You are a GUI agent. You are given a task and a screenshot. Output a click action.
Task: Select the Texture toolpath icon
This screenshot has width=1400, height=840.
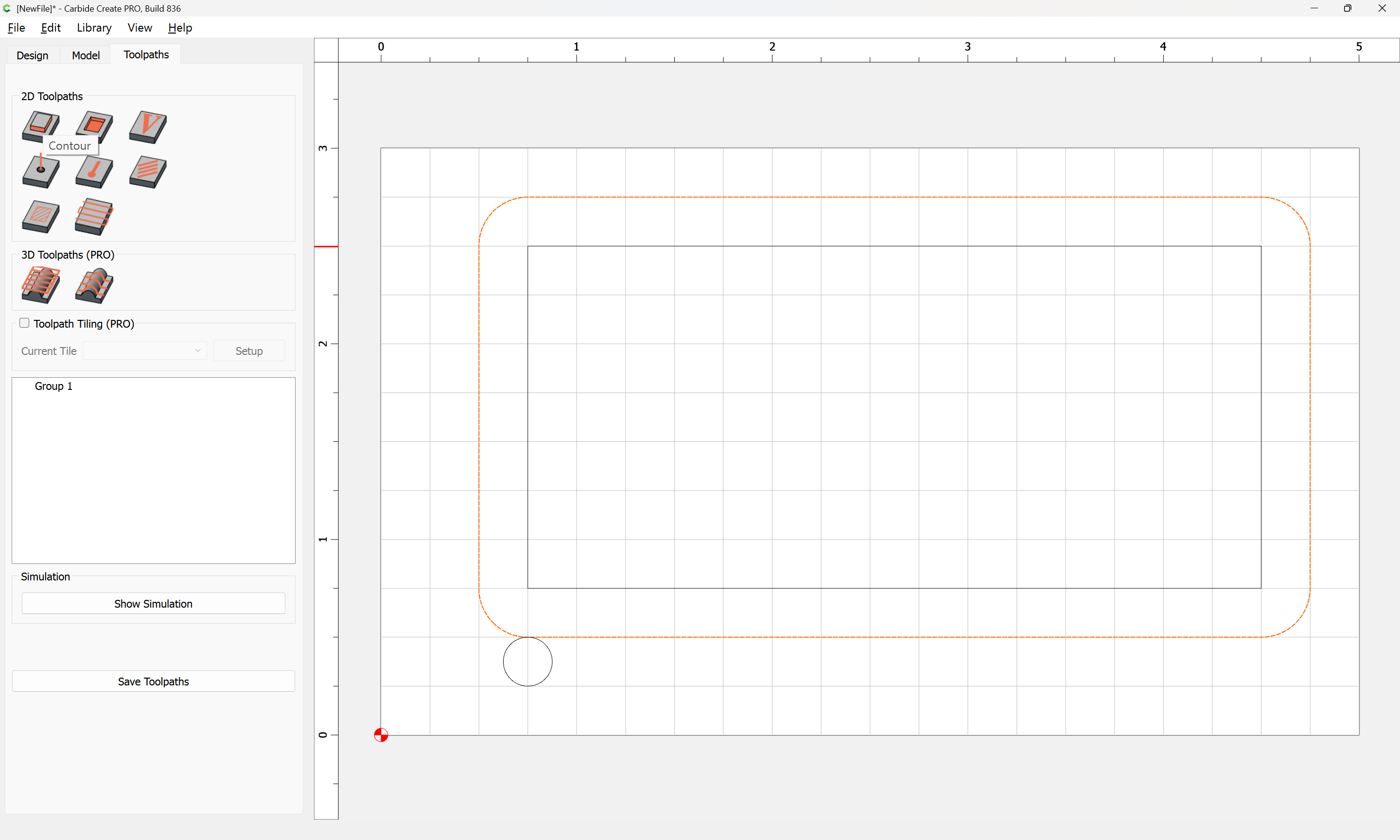40,216
